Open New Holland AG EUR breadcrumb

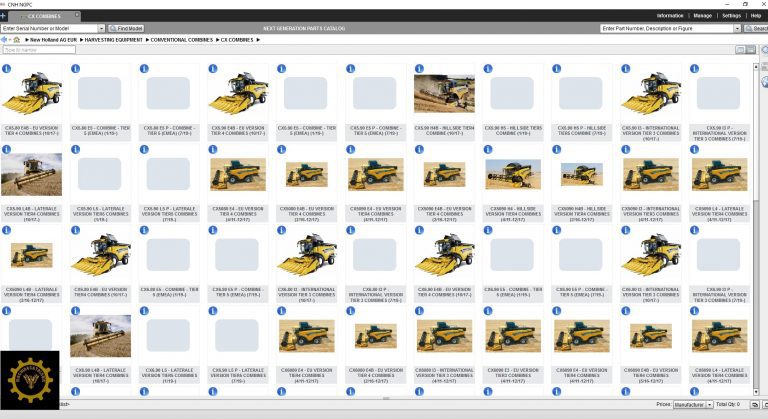click(53, 40)
